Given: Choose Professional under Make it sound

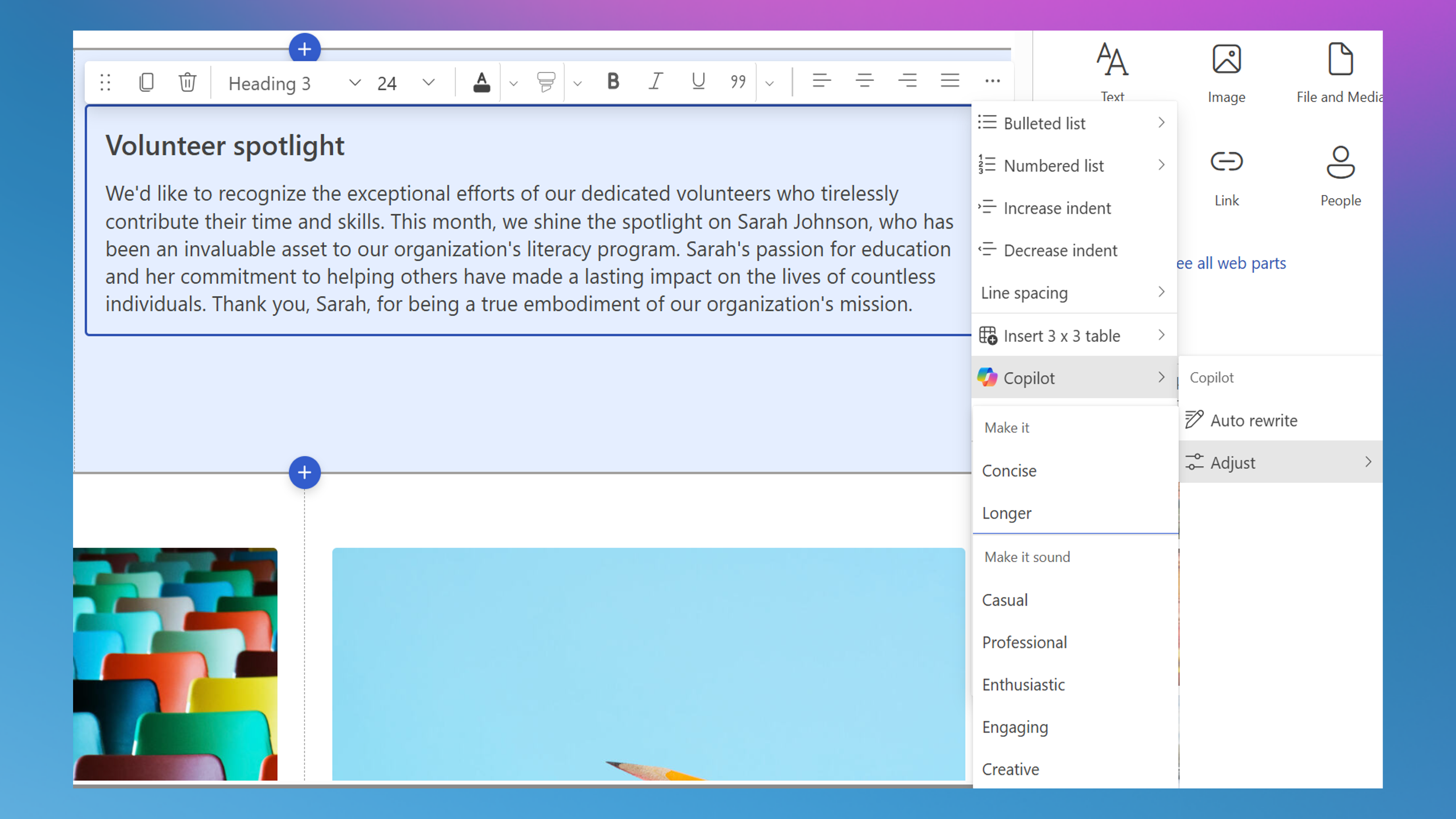Looking at the screenshot, I should [1024, 642].
